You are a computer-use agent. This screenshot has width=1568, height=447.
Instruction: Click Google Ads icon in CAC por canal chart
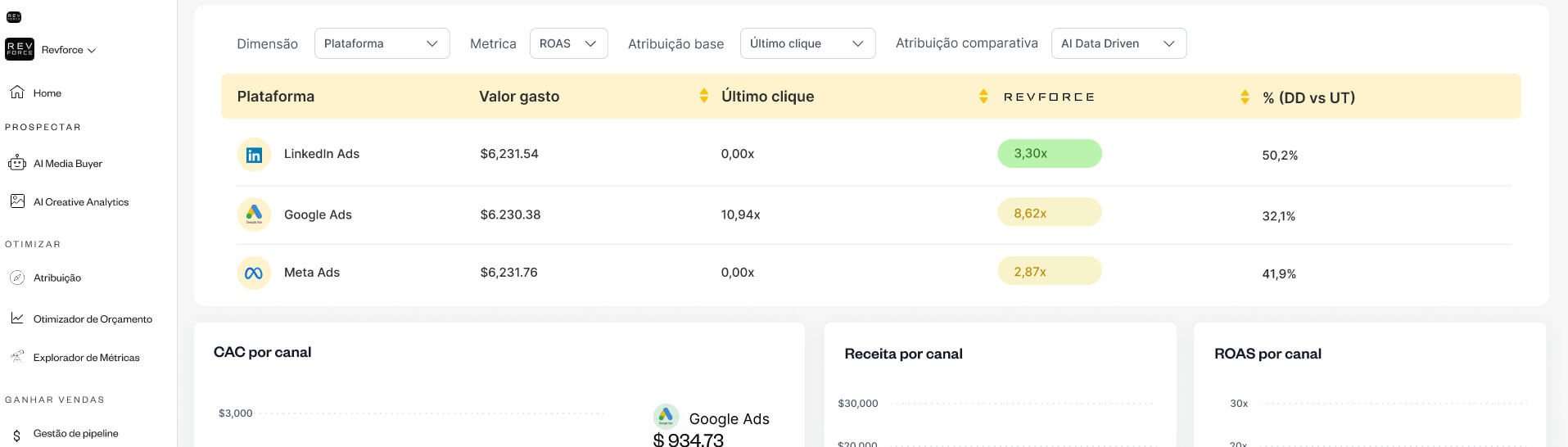(666, 417)
